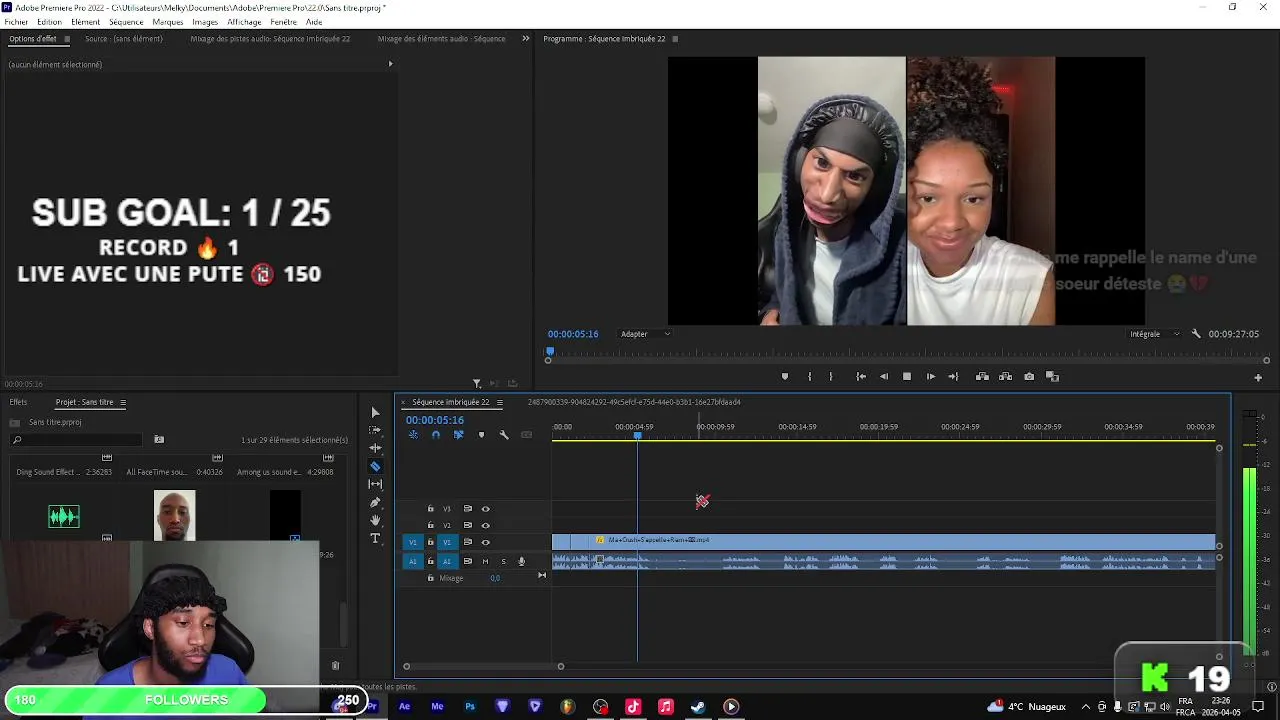Select the face photo thumbnail in the project bin
The image size is (1280, 720).
tap(175, 515)
